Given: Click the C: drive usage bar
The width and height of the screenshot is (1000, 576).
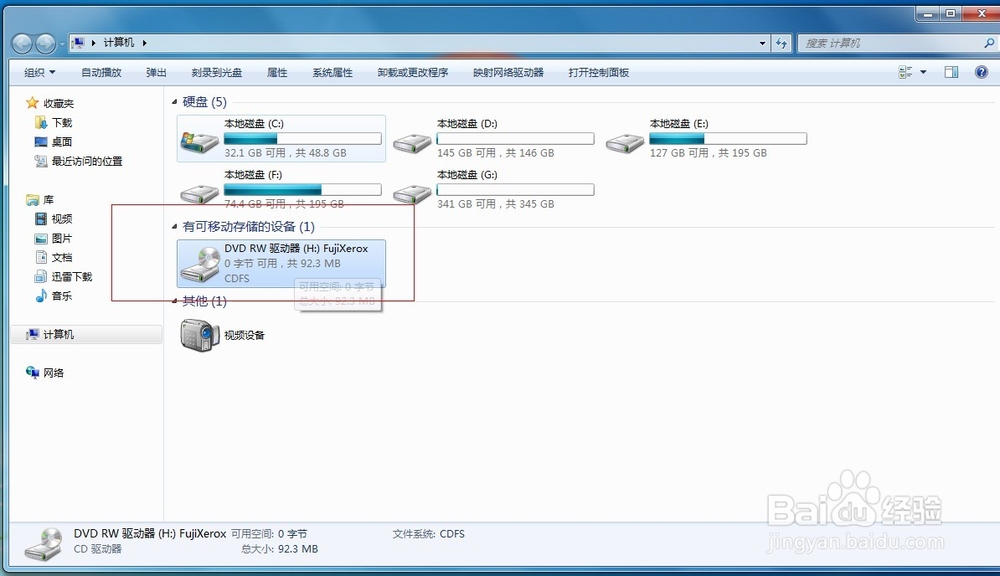Looking at the screenshot, I should [303, 138].
